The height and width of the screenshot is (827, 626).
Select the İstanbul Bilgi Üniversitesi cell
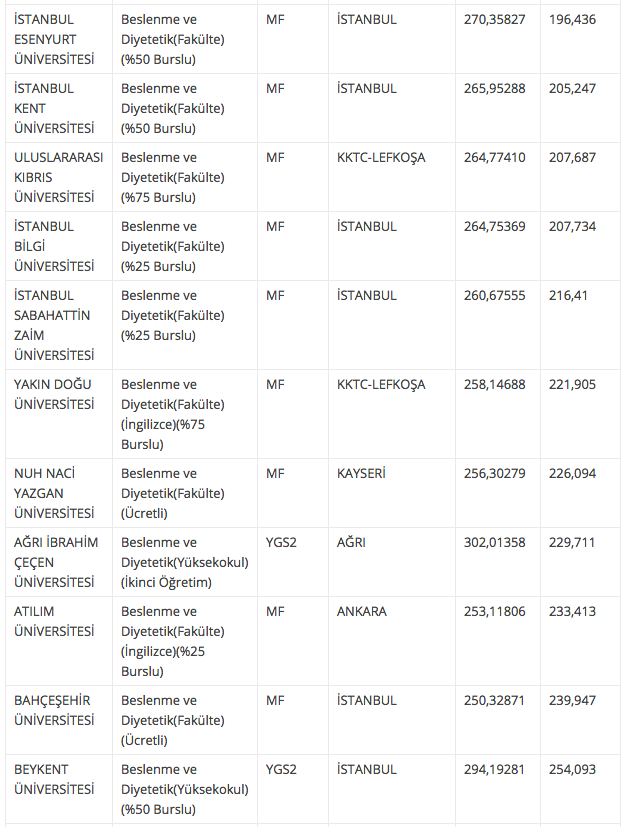tap(55, 246)
